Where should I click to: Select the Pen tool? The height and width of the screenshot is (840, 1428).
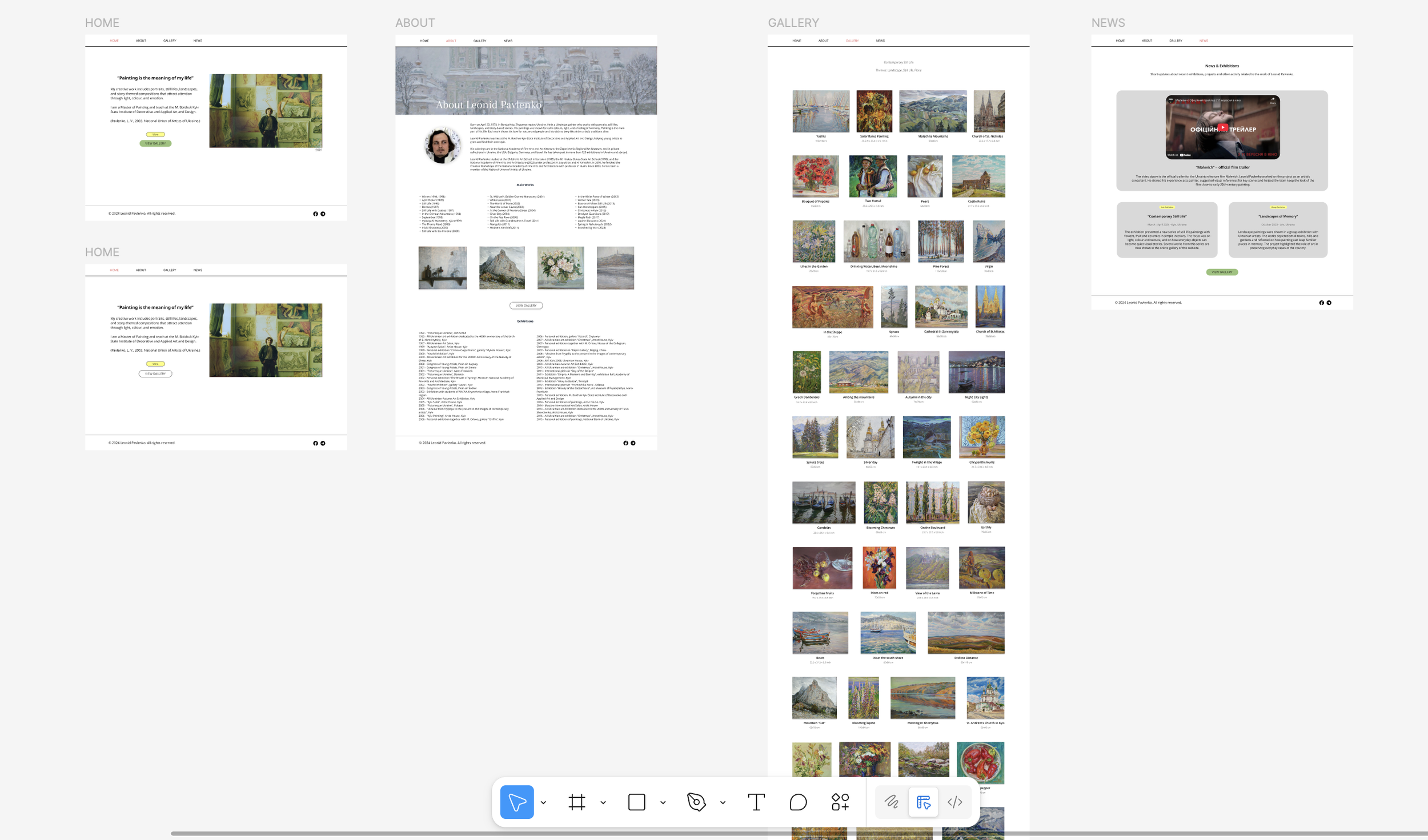click(696, 802)
